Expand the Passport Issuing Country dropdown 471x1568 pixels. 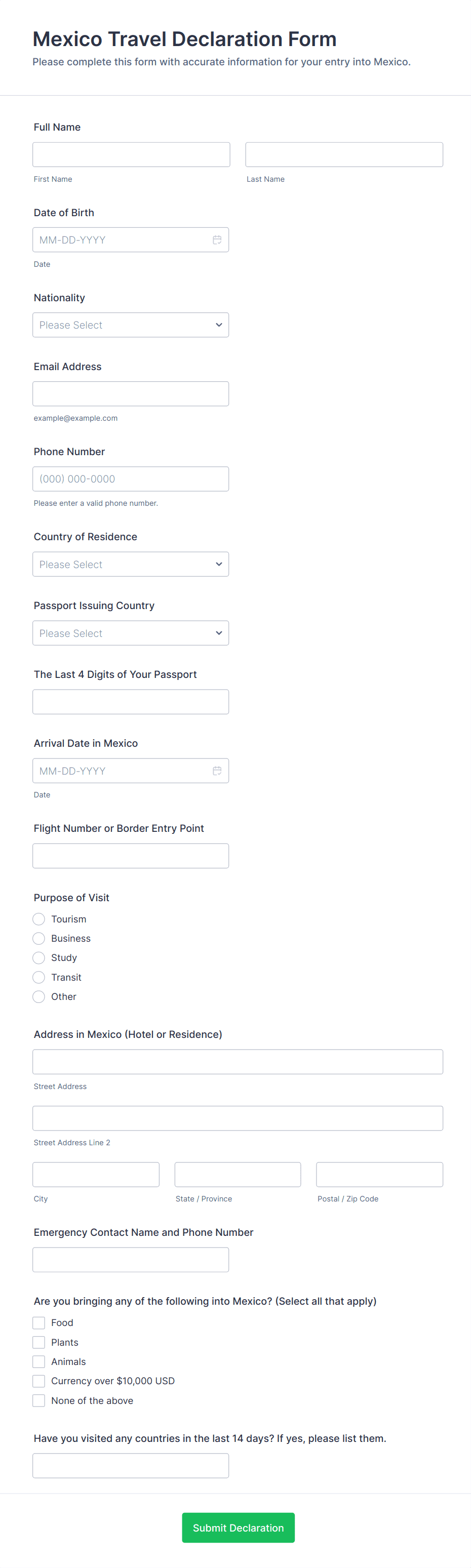[x=131, y=633]
